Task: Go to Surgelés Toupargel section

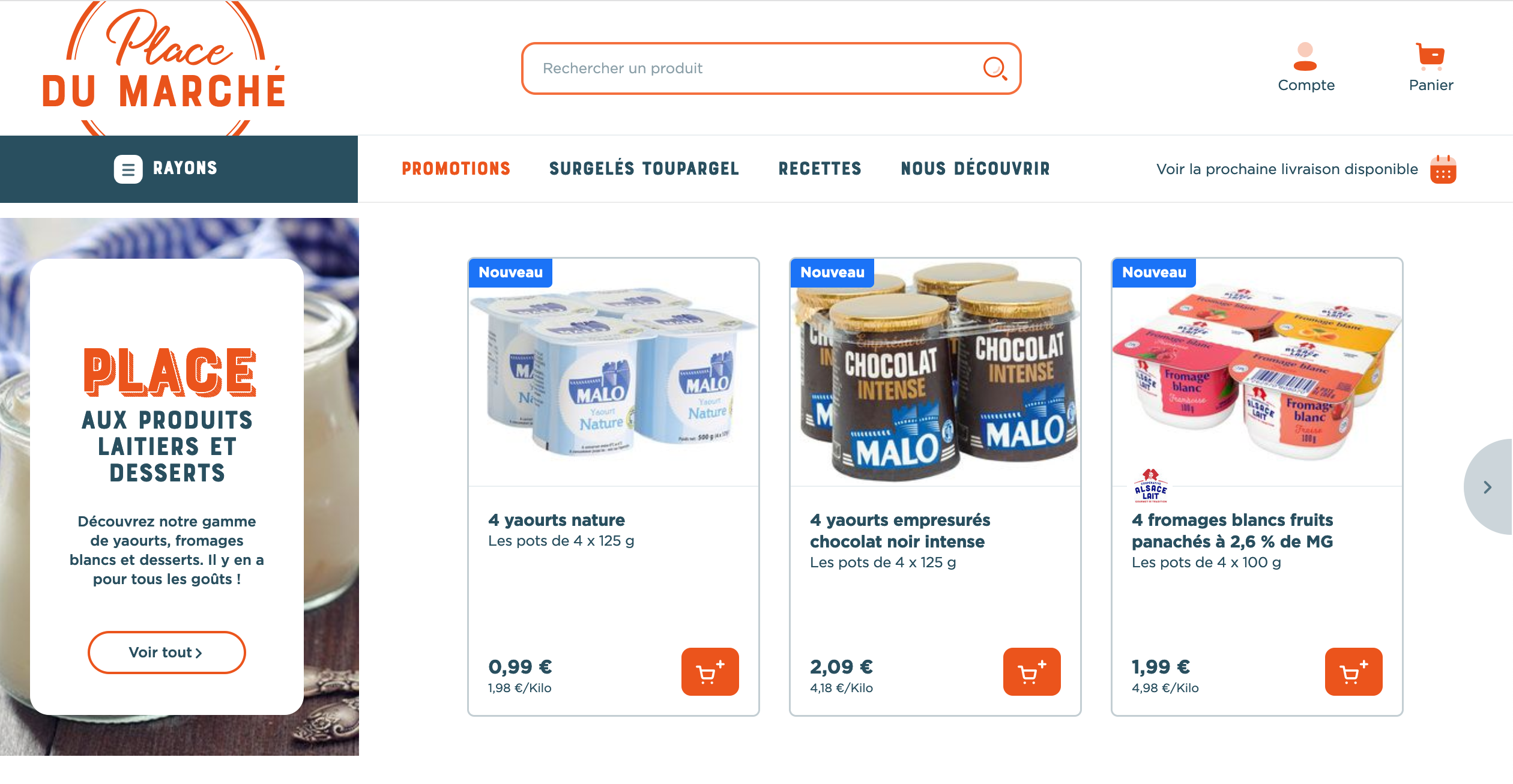Action: tap(644, 169)
